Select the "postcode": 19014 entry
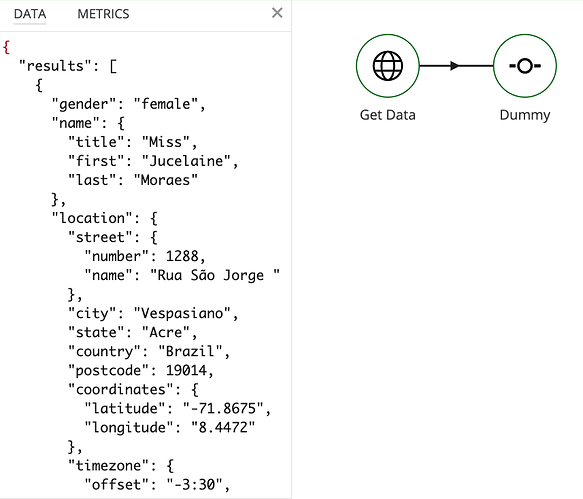583x499 pixels. [141, 370]
